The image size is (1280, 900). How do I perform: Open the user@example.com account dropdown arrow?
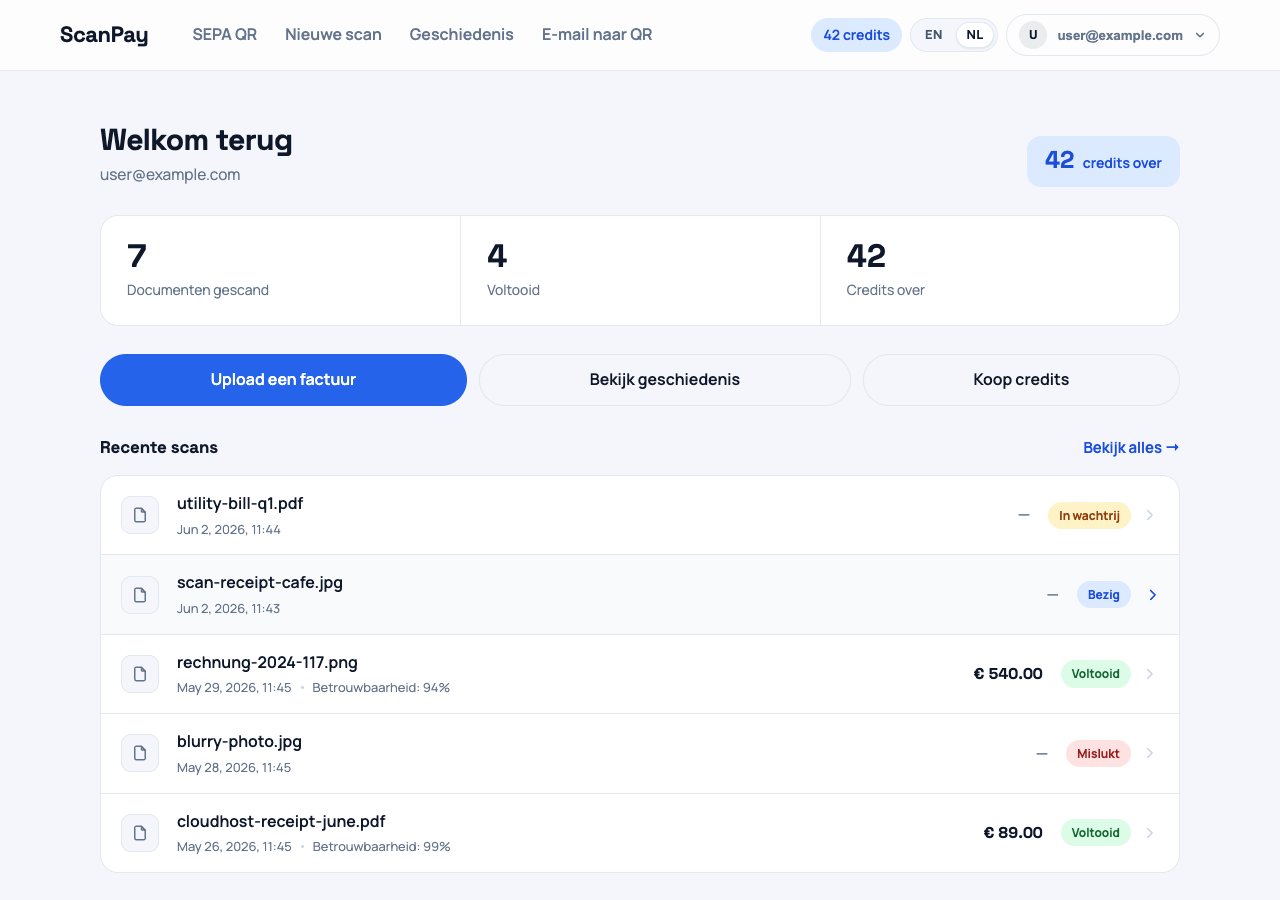pyautogui.click(x=1200, y=35)
